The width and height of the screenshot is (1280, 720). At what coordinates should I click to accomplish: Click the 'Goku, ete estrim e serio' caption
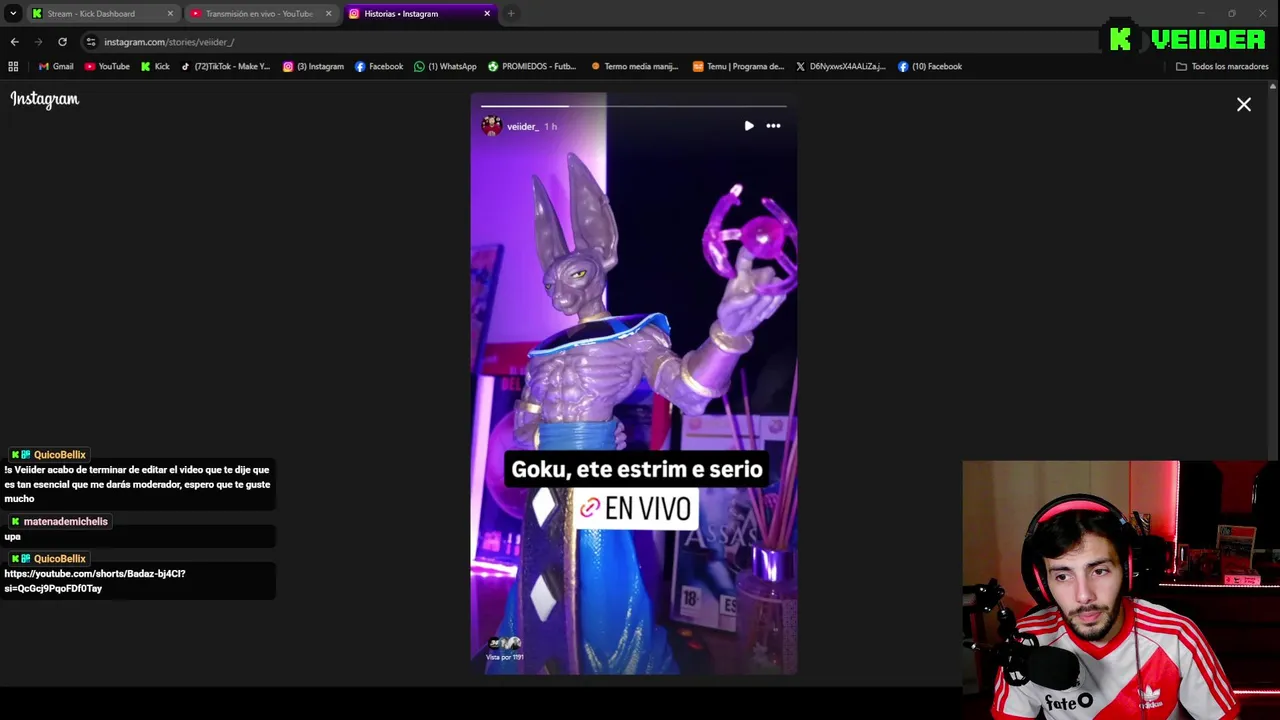[x=637, y=469]
